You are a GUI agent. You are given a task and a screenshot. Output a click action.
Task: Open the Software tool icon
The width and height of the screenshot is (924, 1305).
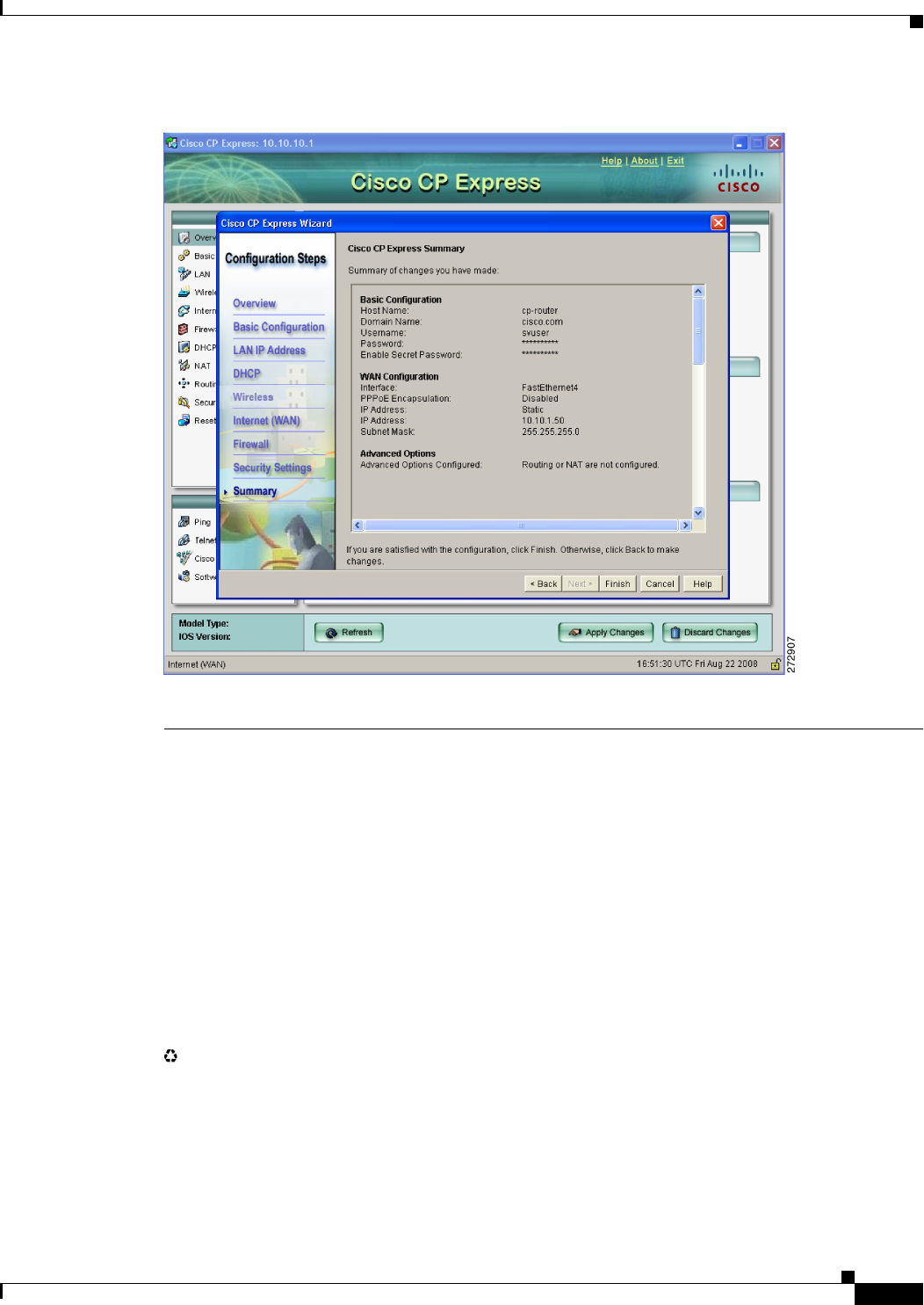click(x=184, y=576)
